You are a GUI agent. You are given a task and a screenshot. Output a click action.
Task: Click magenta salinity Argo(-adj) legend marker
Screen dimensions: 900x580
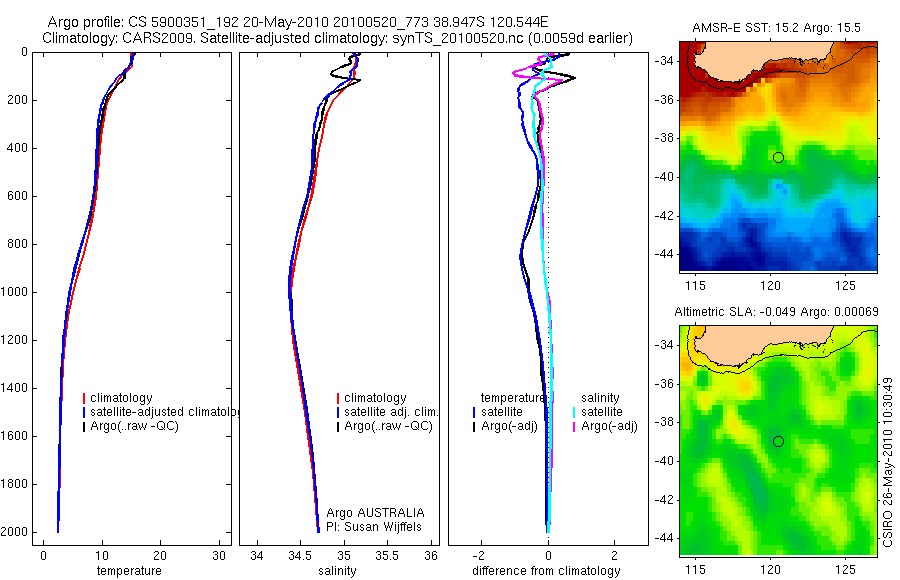(574, 426)
